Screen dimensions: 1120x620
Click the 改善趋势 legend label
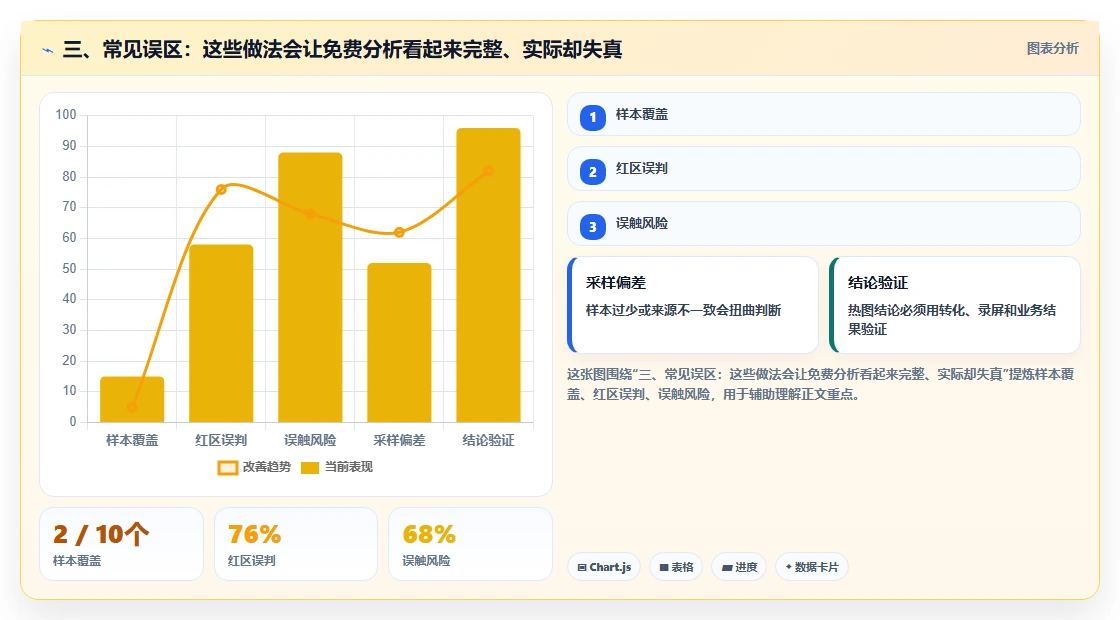coord(266,467)
